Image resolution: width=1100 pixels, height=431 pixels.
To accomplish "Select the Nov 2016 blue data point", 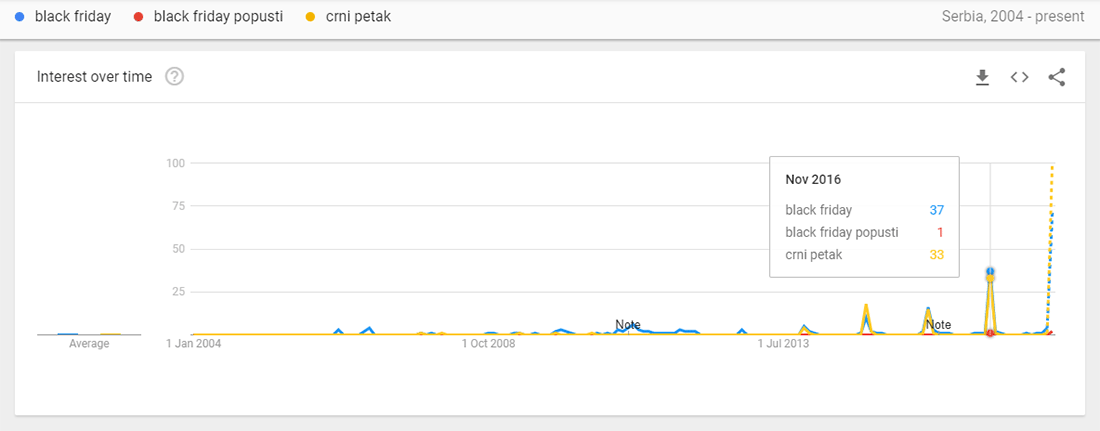I will [990, 271].
